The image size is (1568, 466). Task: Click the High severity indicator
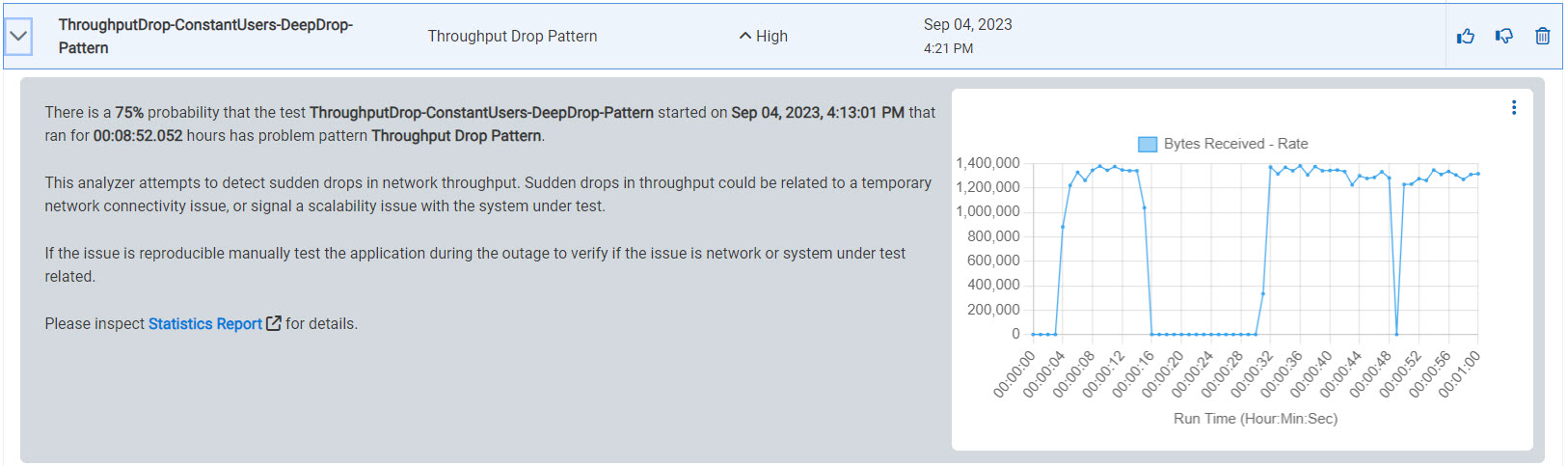(764, 37)
